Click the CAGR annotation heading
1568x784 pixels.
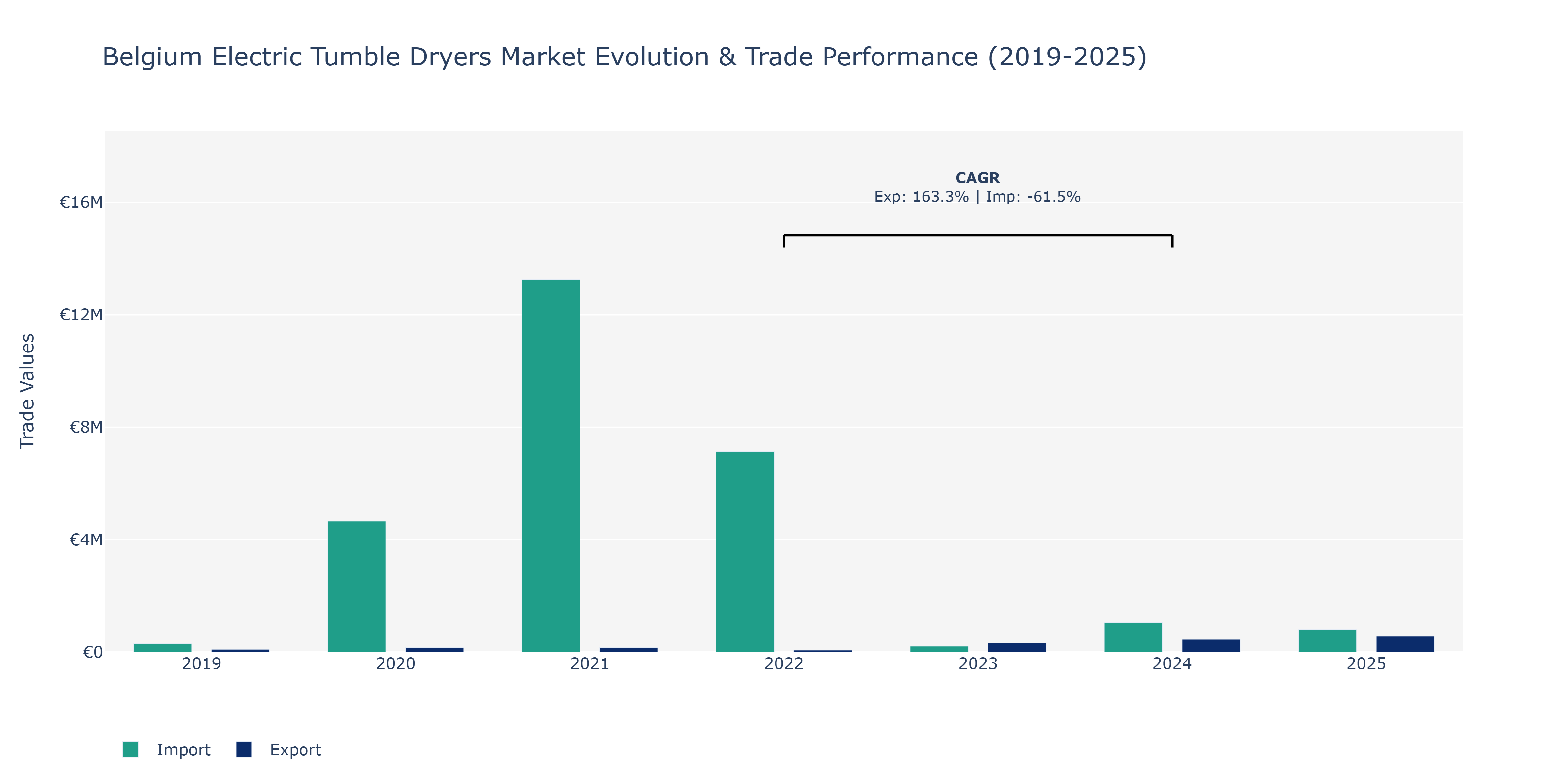tap(978, 178)
